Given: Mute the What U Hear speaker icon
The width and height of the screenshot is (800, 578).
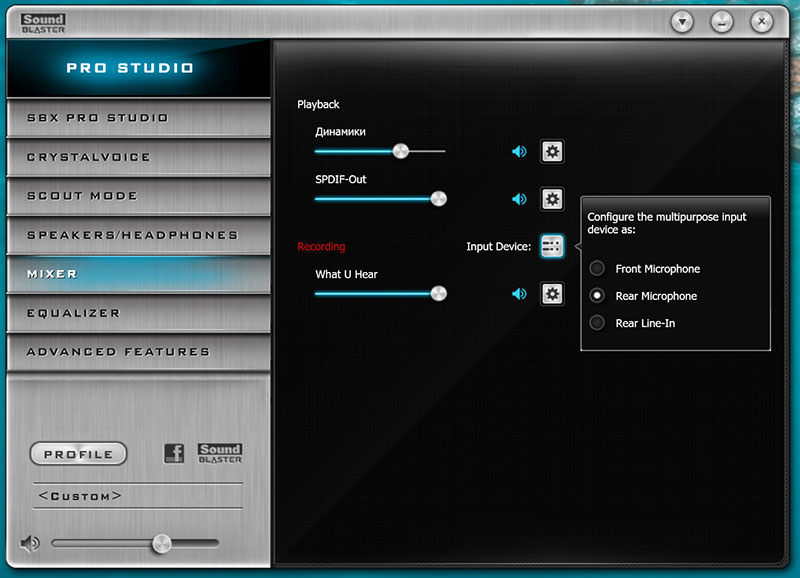Looking at the screenshot, I should (x=519, y=294).
